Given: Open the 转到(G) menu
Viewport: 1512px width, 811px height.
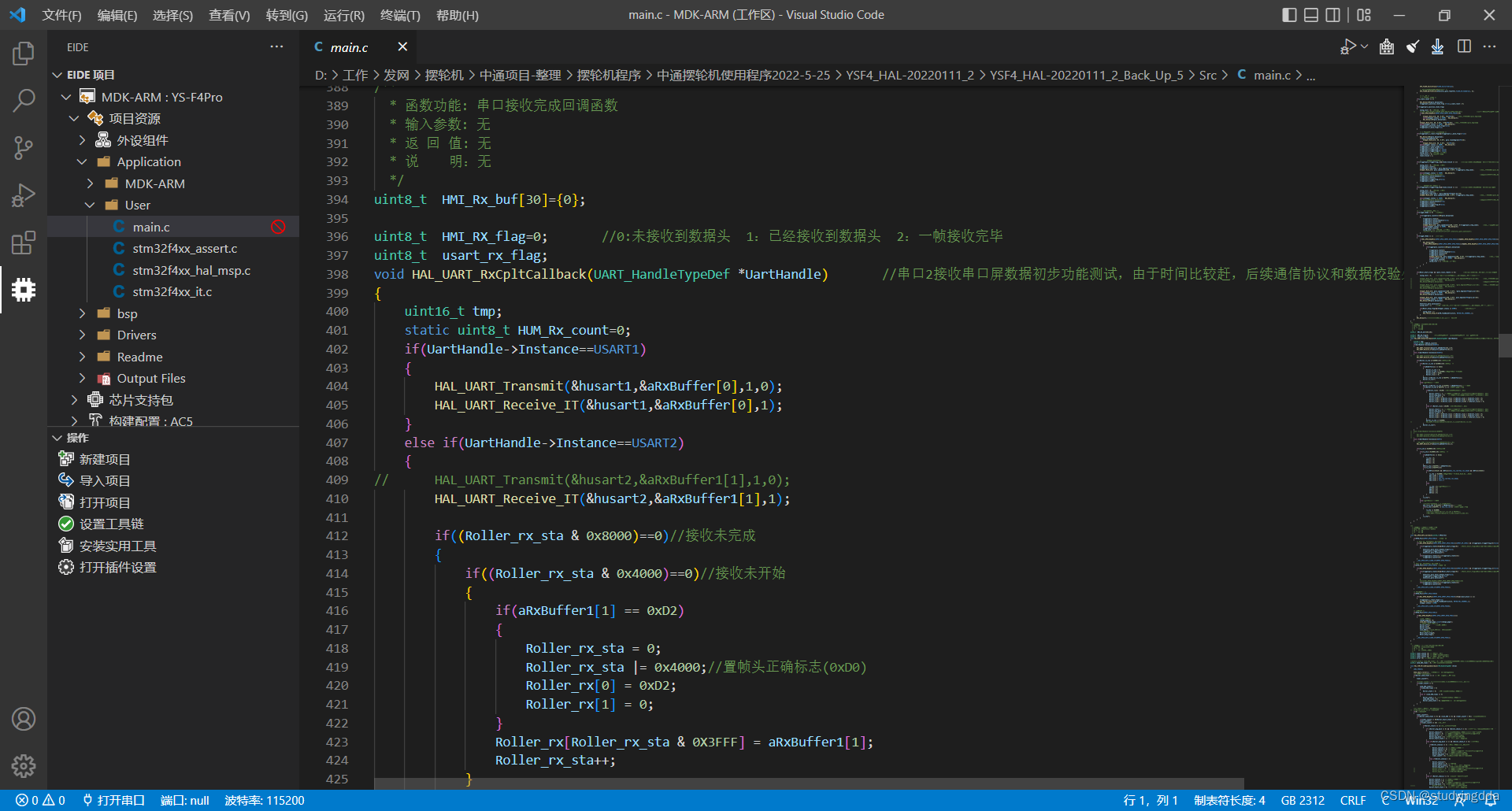Looking at the screenshot, I should coord(287,15).
